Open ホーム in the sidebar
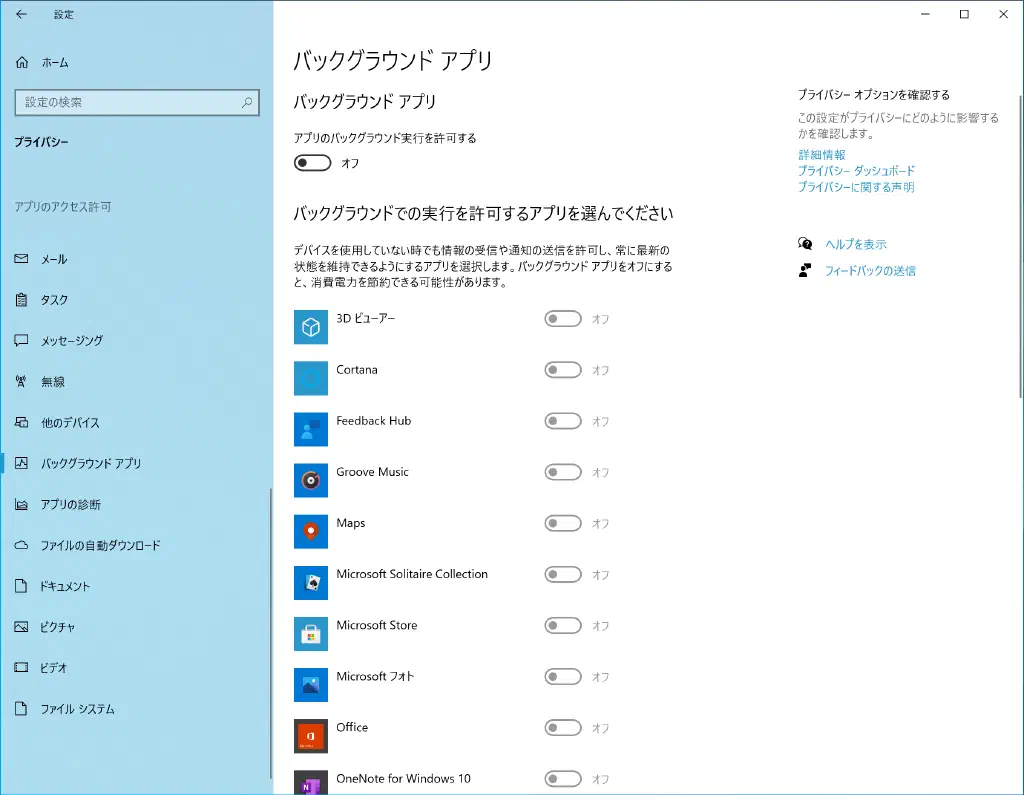Viewport: 1024px width, 795px height. point(55,62)
